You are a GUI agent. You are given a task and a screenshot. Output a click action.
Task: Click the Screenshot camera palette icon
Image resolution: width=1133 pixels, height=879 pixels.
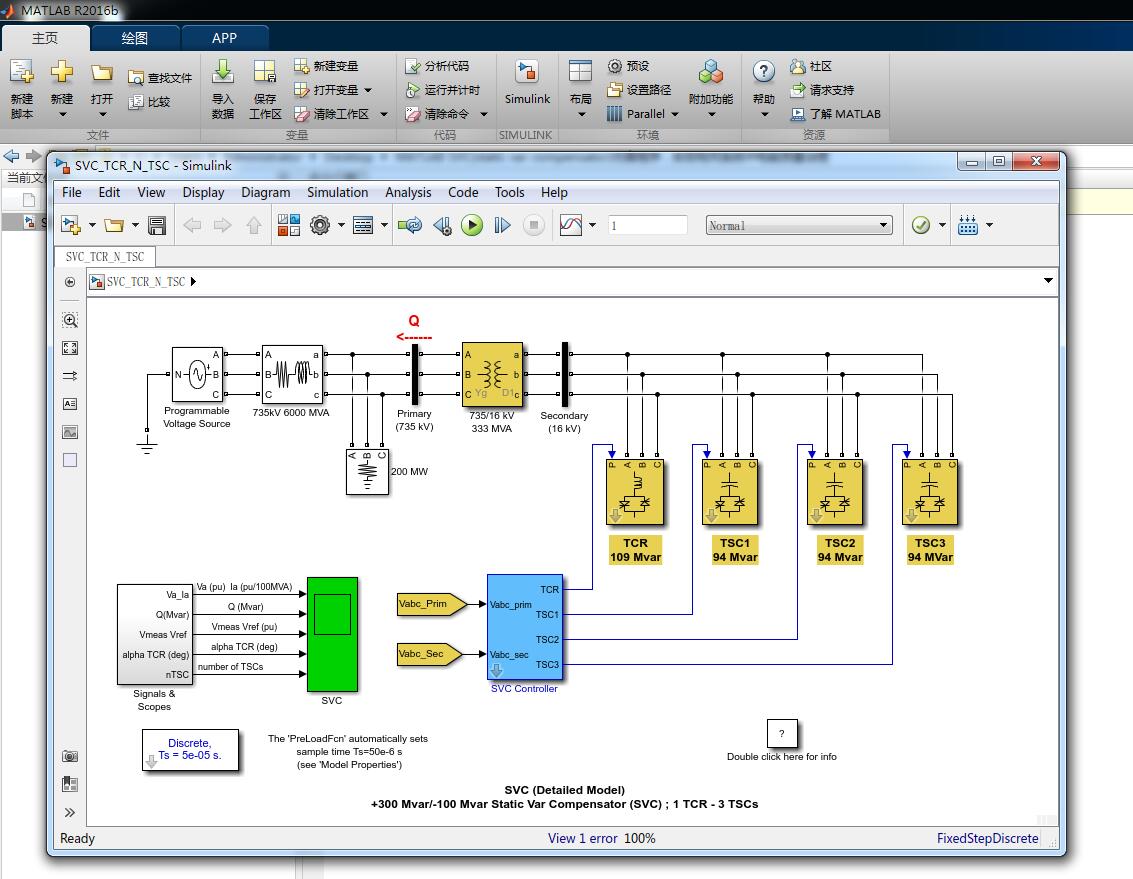coord(70,756)
